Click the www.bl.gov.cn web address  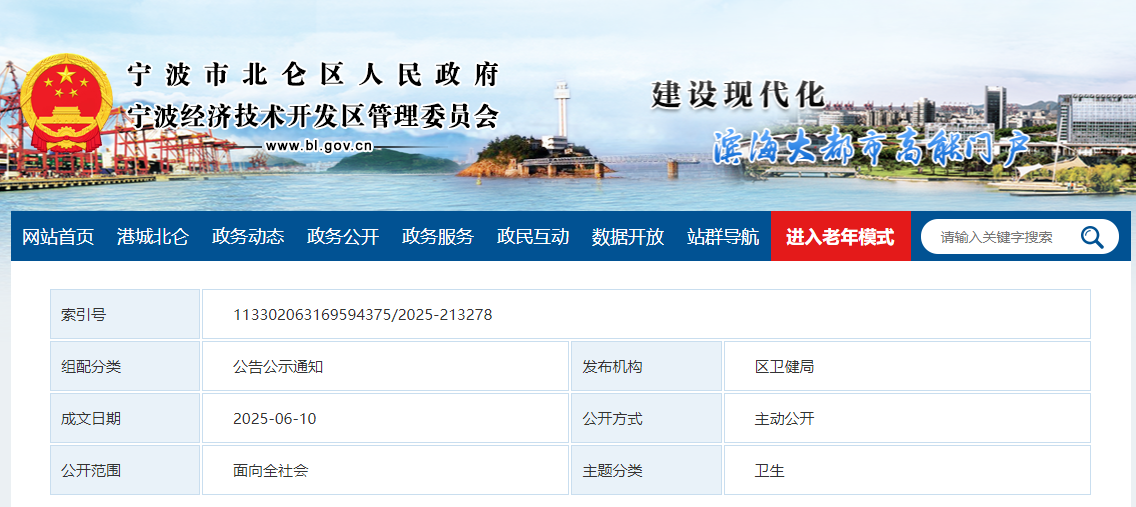click(x=319, y=146)
